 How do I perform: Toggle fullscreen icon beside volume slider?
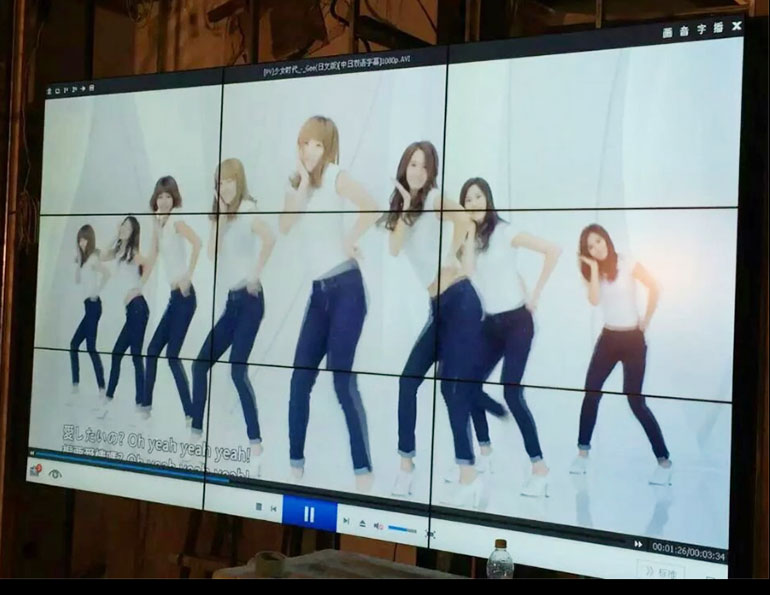point(430,534)
